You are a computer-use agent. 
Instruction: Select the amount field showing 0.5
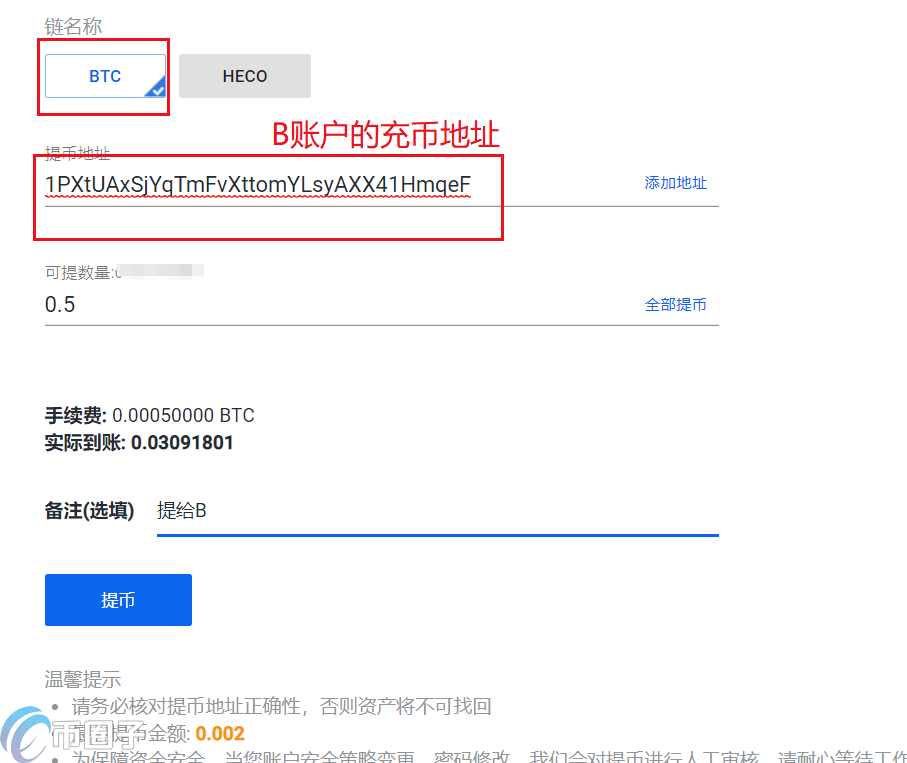pos(300,304)
